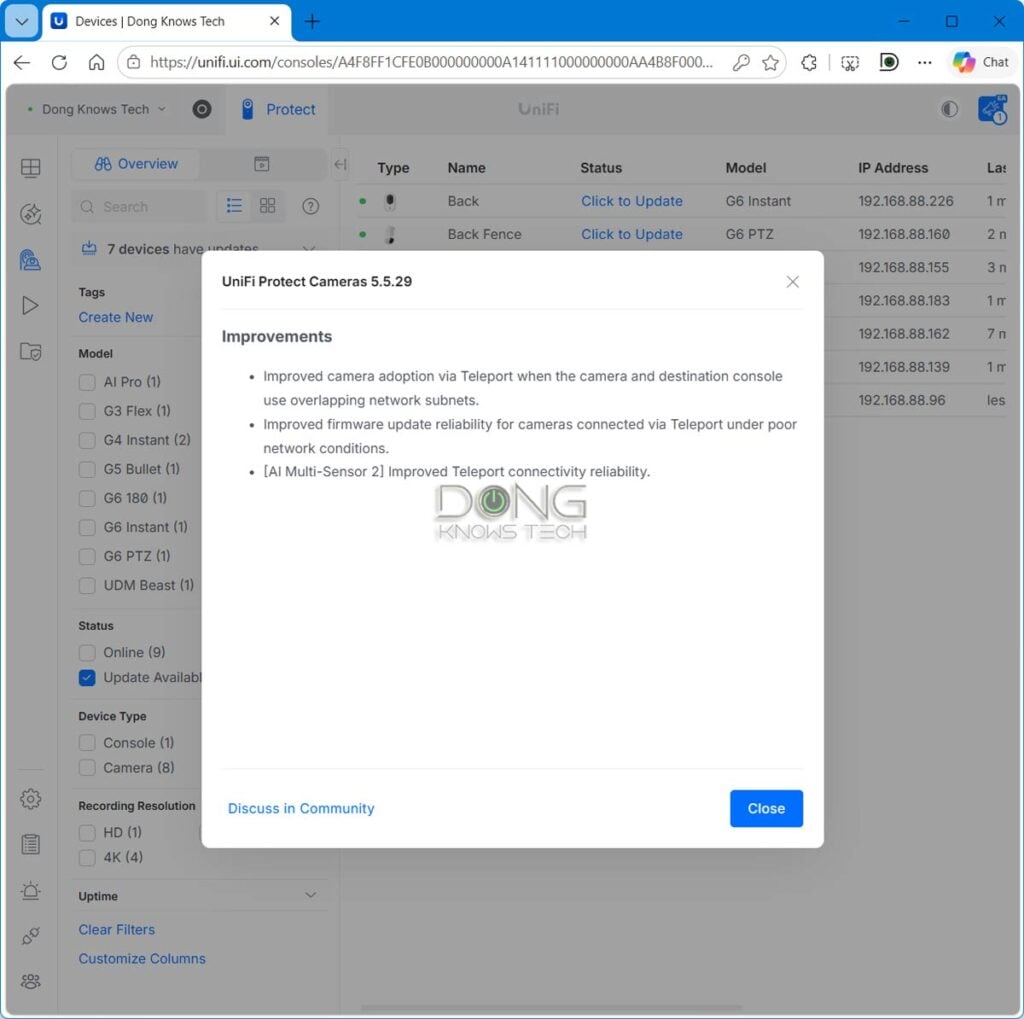
Task: Check the UDM Beast model filter
Action: tap(87, 585)
